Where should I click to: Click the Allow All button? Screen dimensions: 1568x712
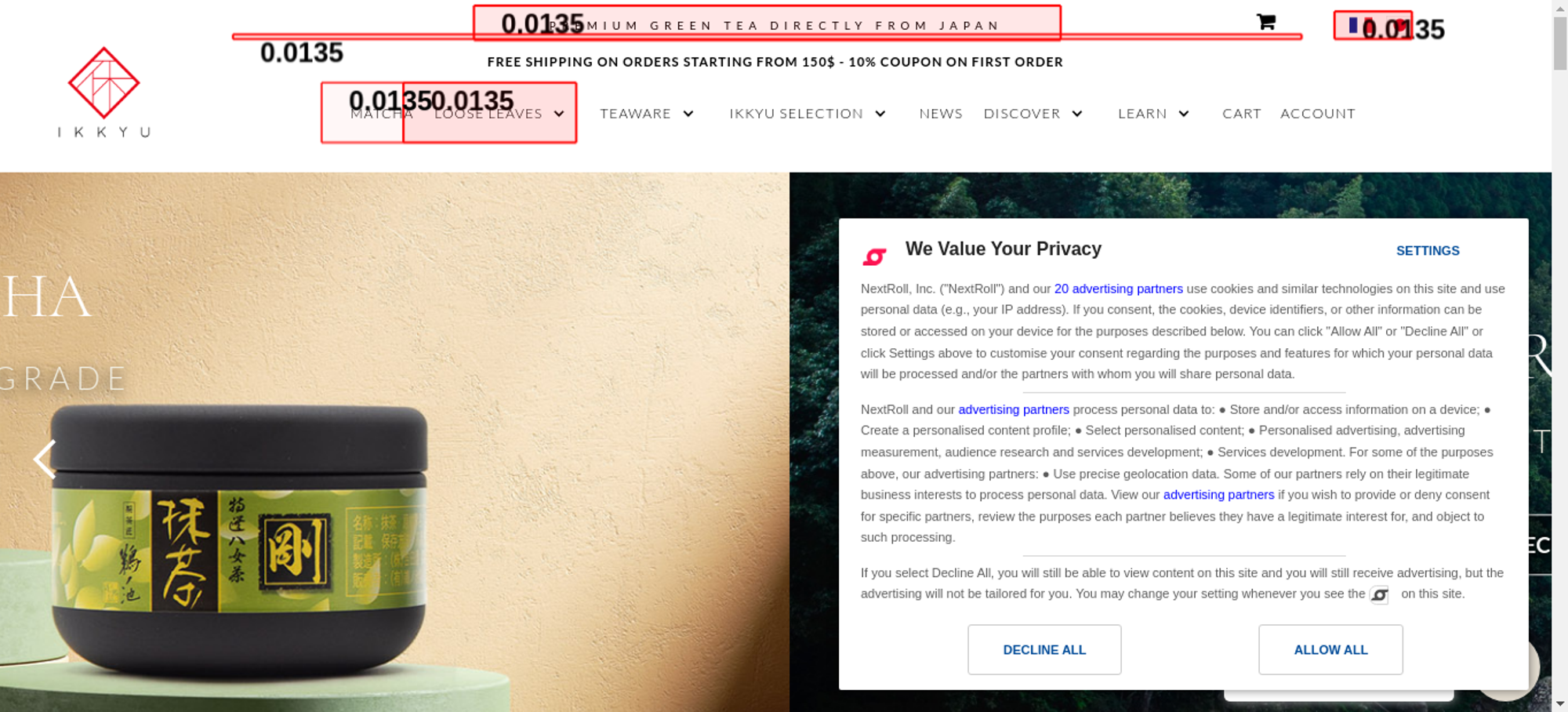tap(1330, 649)
